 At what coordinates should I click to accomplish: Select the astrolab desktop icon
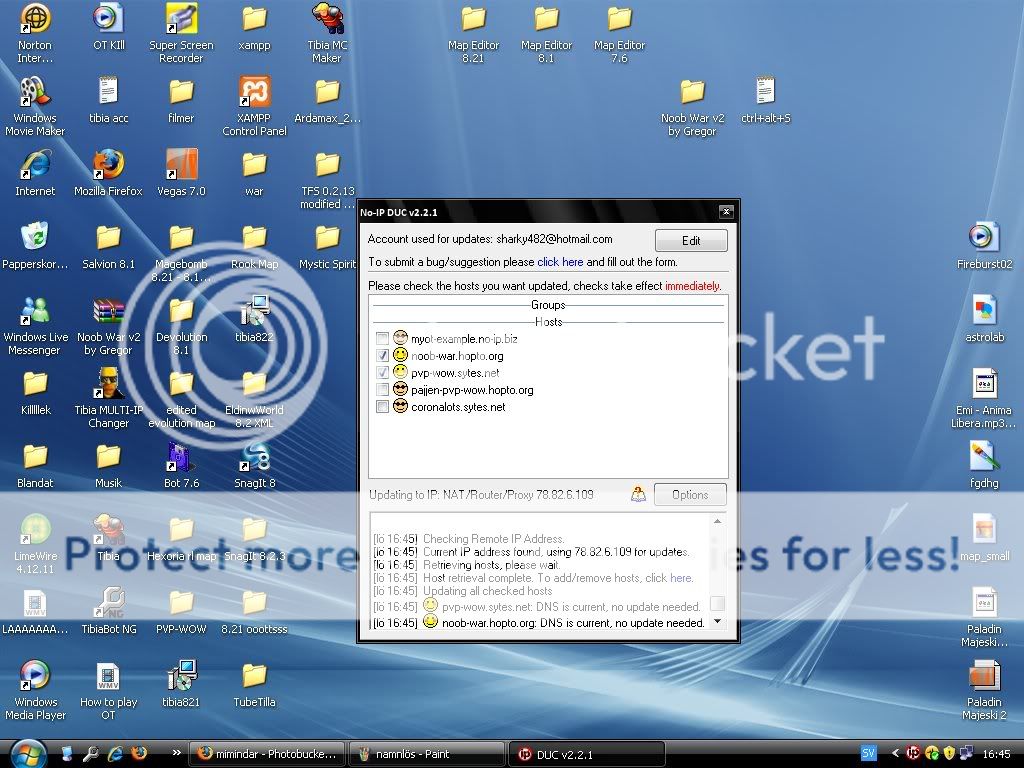pyautogui.click(x=984, y=319)
